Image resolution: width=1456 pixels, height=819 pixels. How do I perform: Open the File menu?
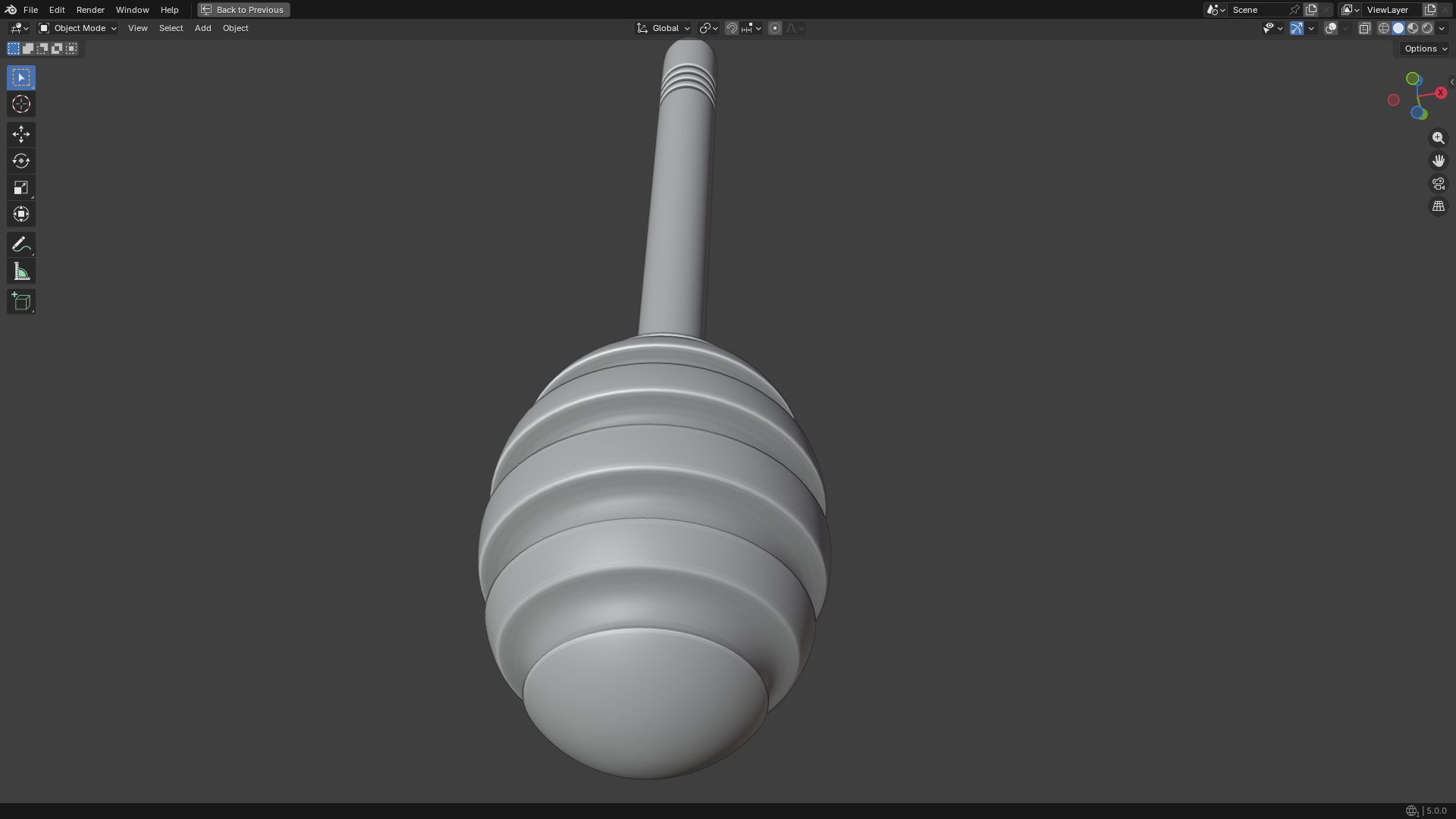[x=30, y=10]
